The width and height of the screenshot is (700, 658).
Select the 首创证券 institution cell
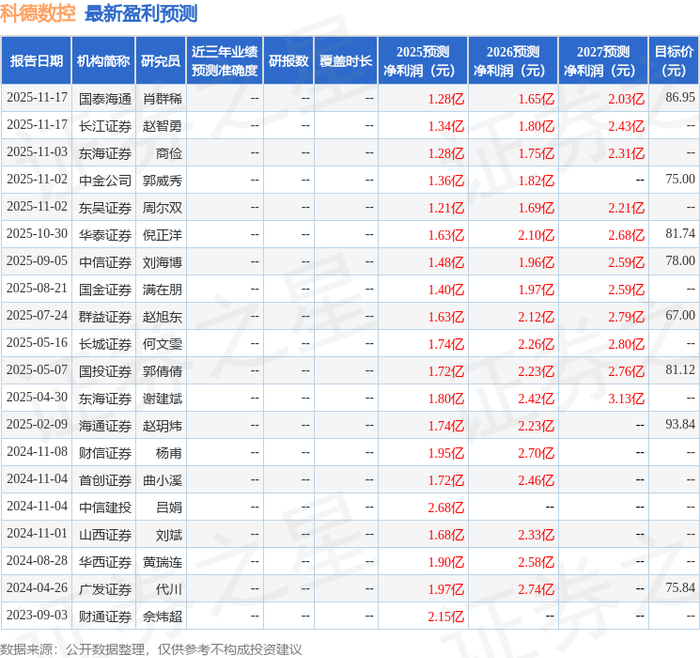coord(105,480)
